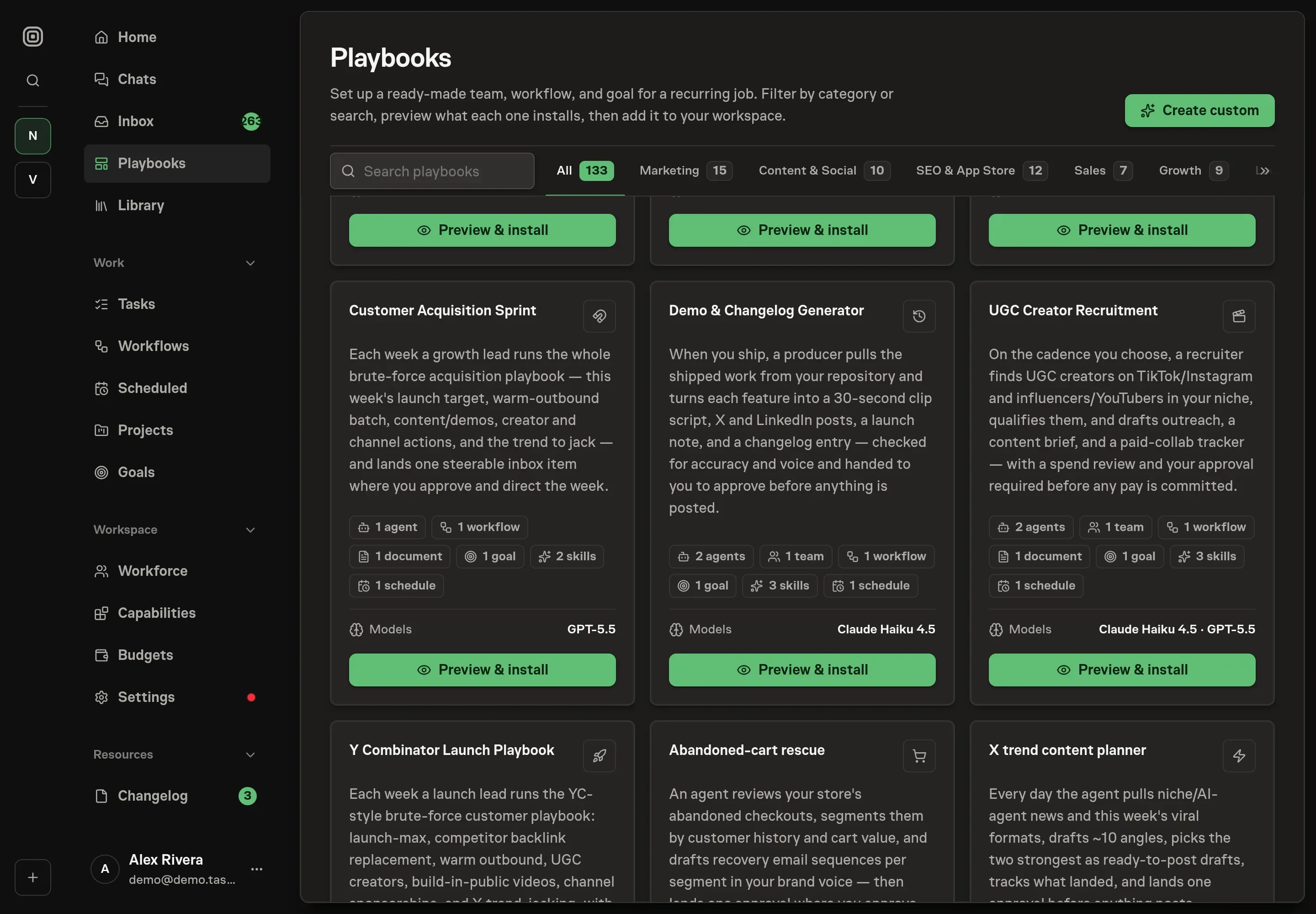Open Capabilities in the sidebar
1316x914 pixels.
[177, 613]
